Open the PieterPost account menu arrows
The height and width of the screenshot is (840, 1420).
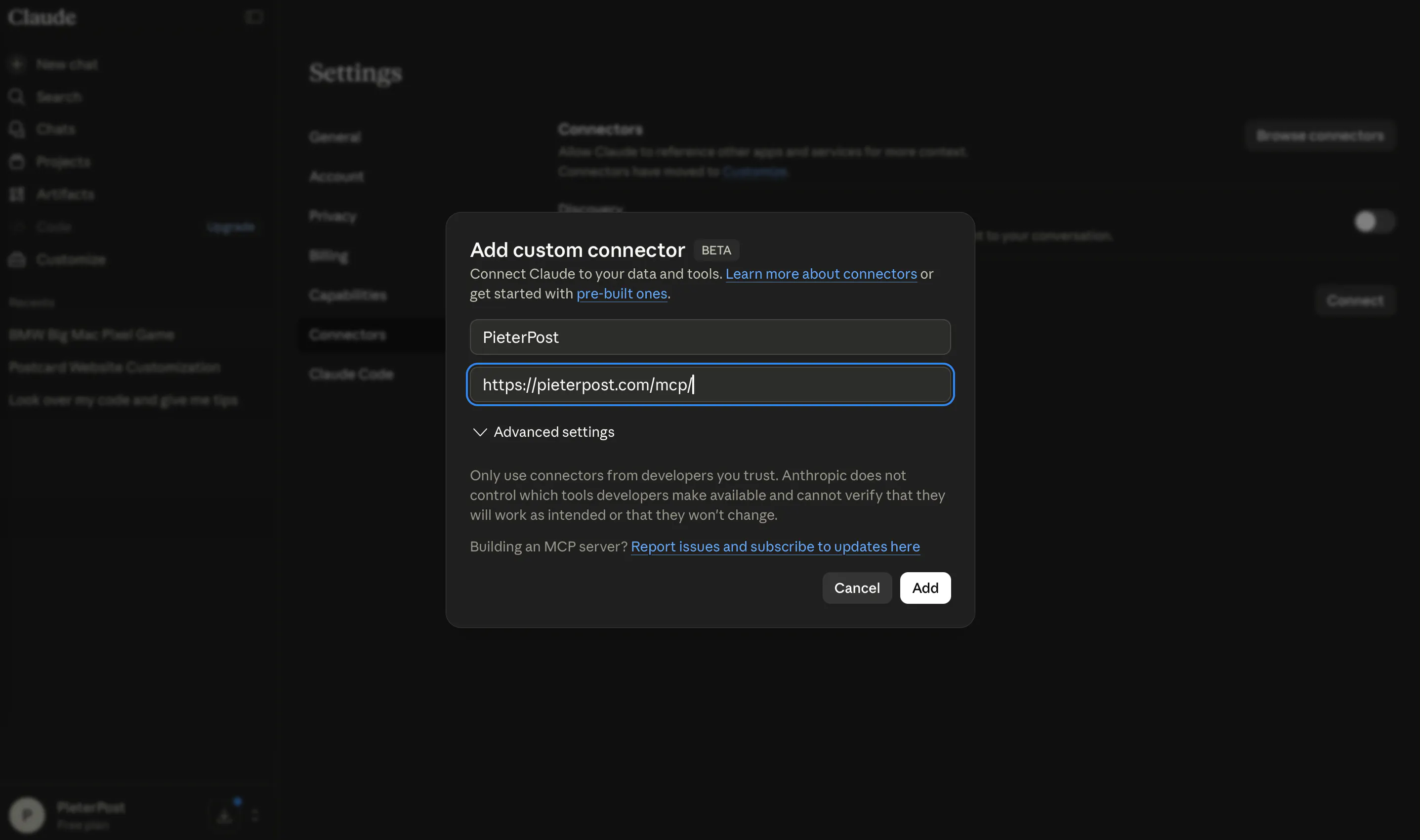coord(254,816)
